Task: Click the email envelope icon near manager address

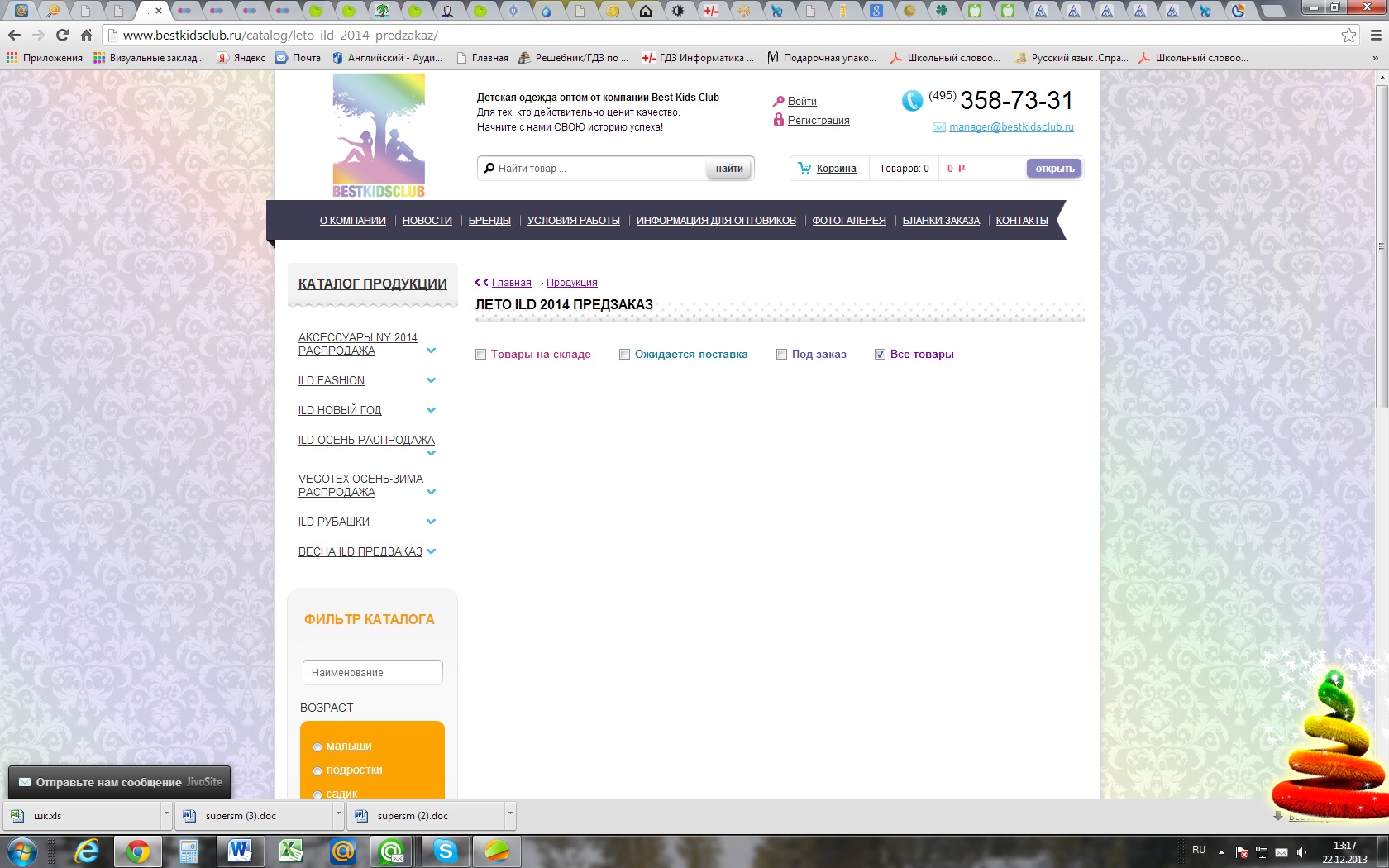Action: tap(938, 127)
